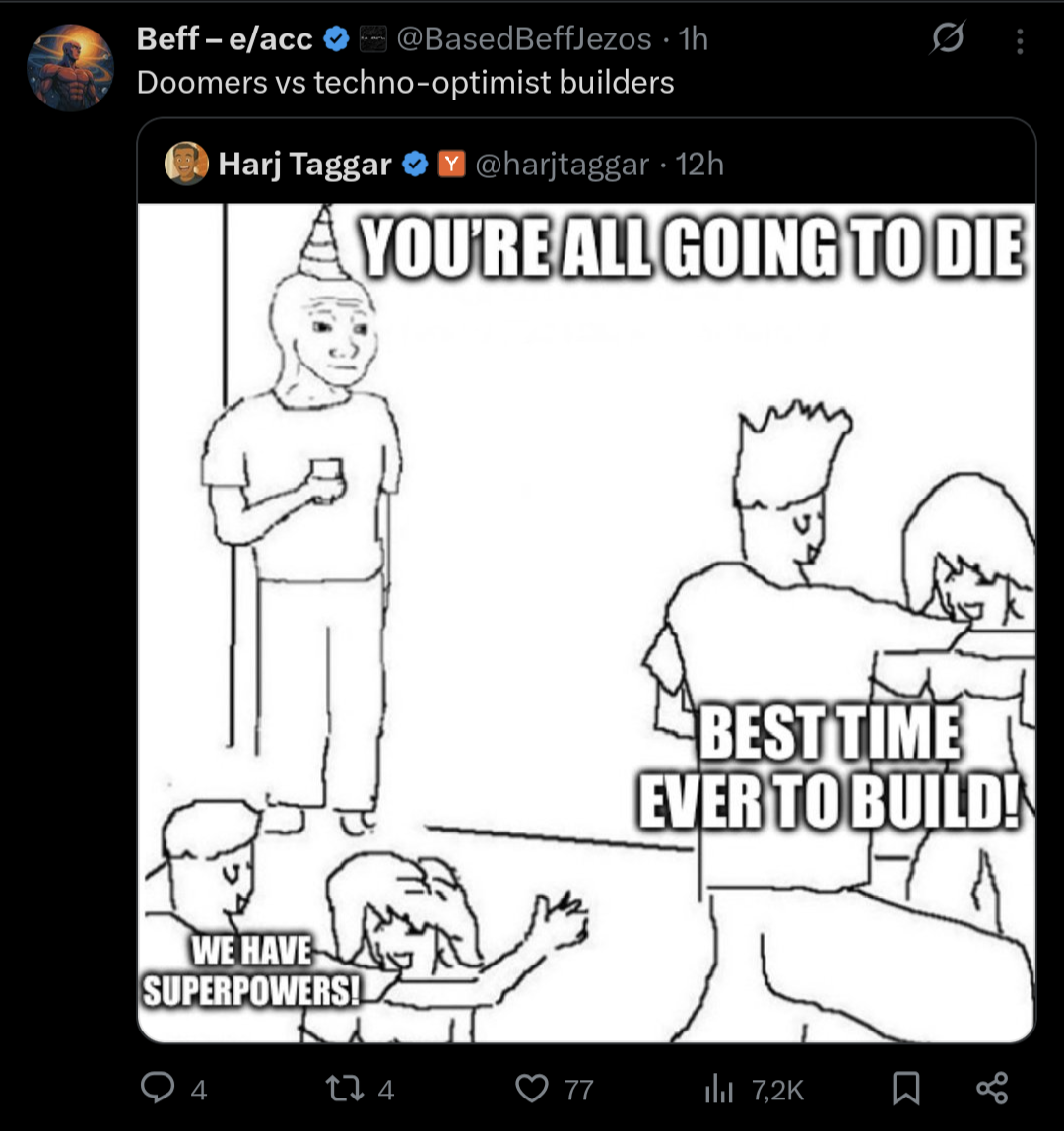This screenshot has width=1064, height=1131.
Task: Click Harj Taggar's verified checkmark badge
Action: pos(415,165)
